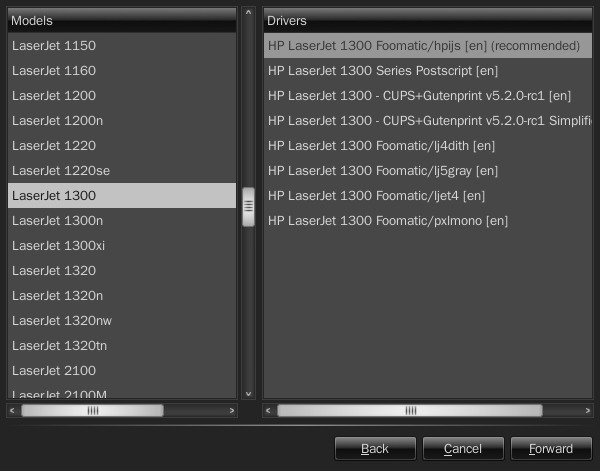Click Drivers horizontal scrollbar right arrow
Screen dimensions: 600x471
click(x=587, y=411)
